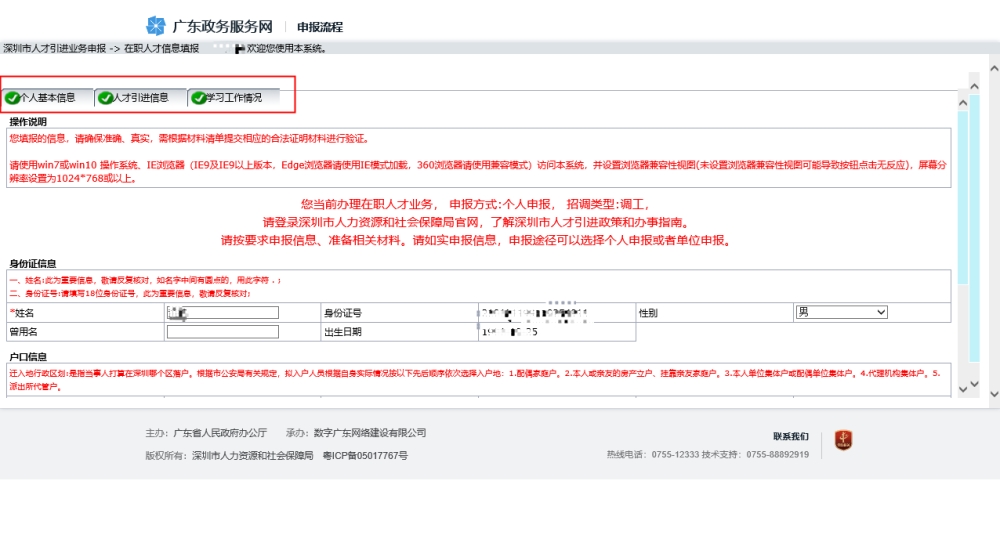The image size is (1000, 546).
Task: Click the 身份证号 value field
Action: [x=557, y=313]
